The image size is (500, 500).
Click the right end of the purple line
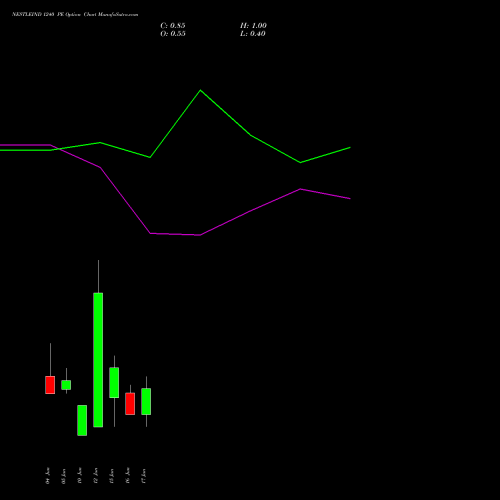(x=350, y=199)
